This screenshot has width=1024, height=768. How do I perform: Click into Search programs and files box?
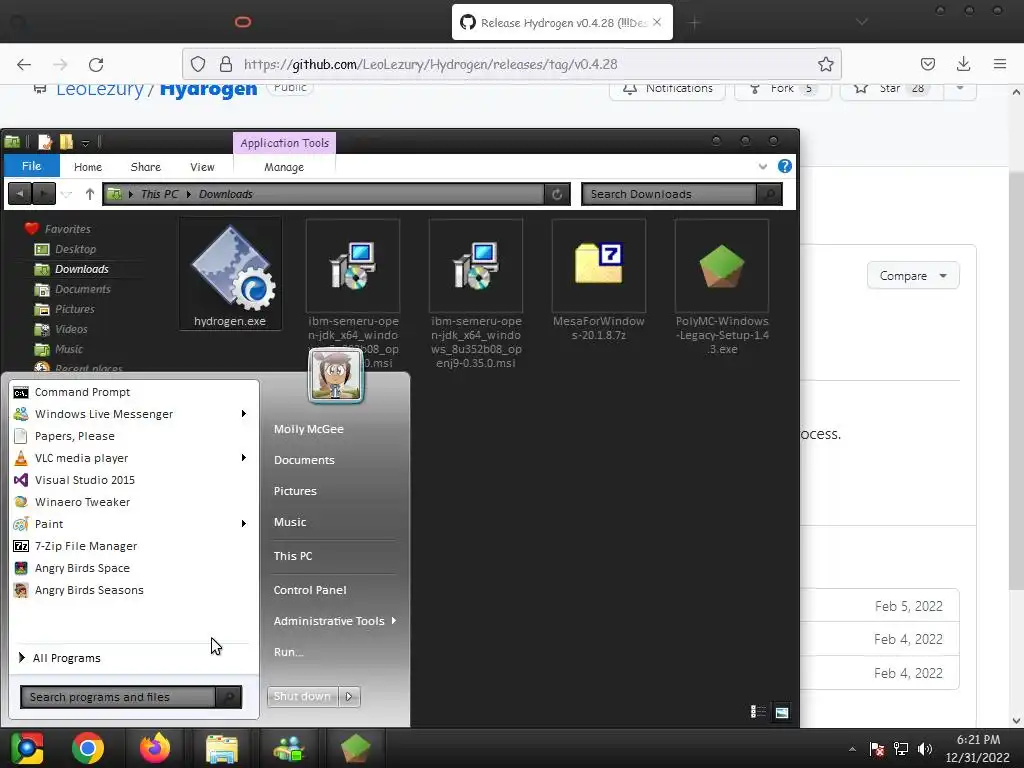click(x=118, y=697)
